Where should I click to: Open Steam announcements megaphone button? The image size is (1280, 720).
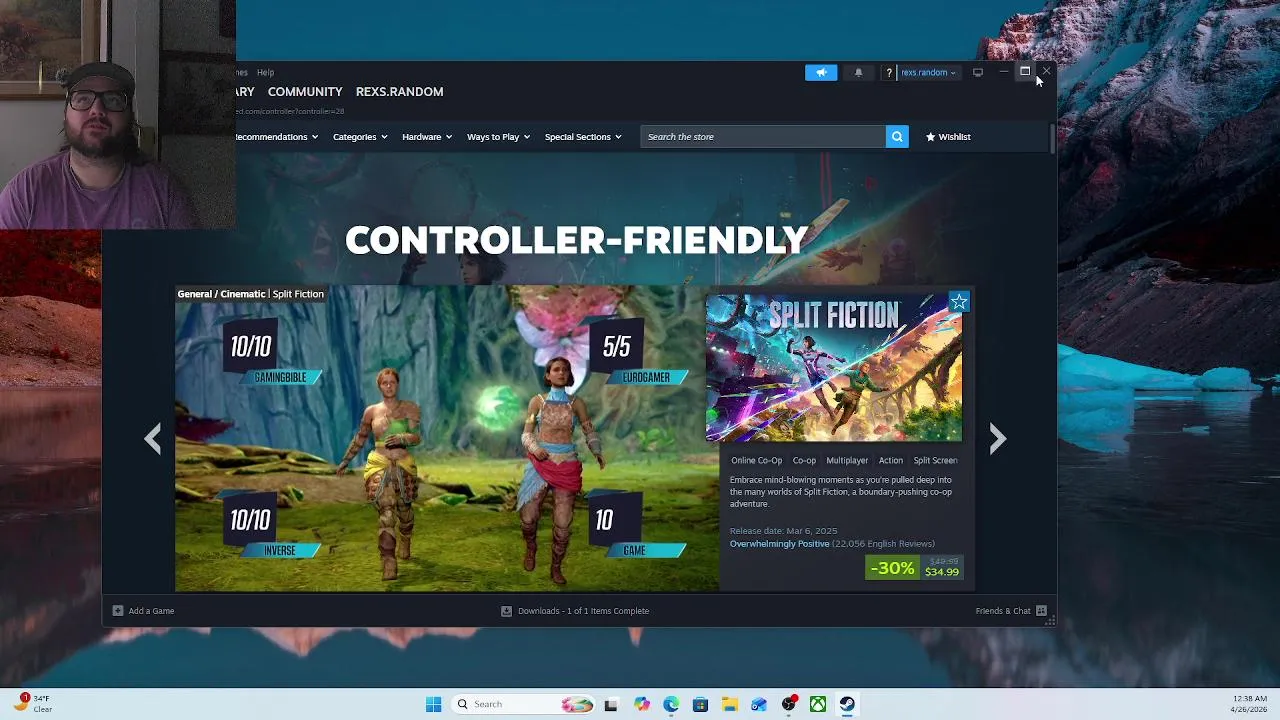[x=821, y=72]
